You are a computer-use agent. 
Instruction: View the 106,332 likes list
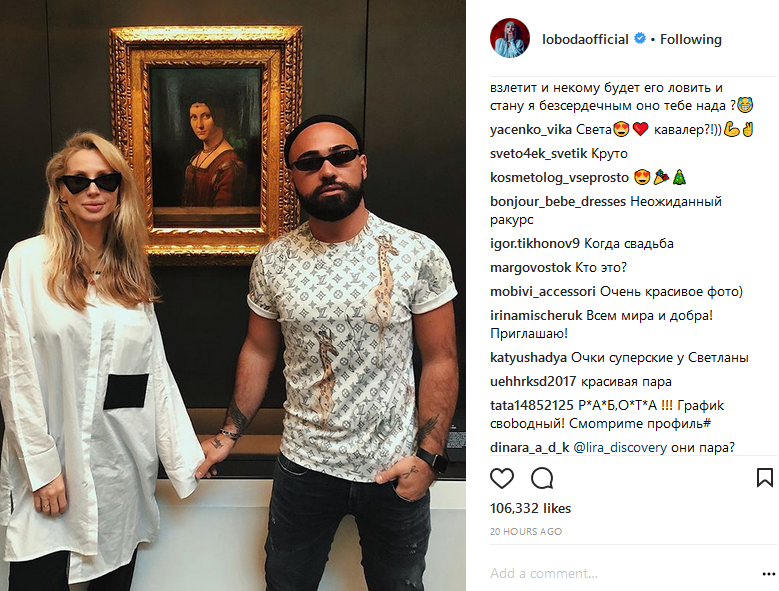click(530, 508)
